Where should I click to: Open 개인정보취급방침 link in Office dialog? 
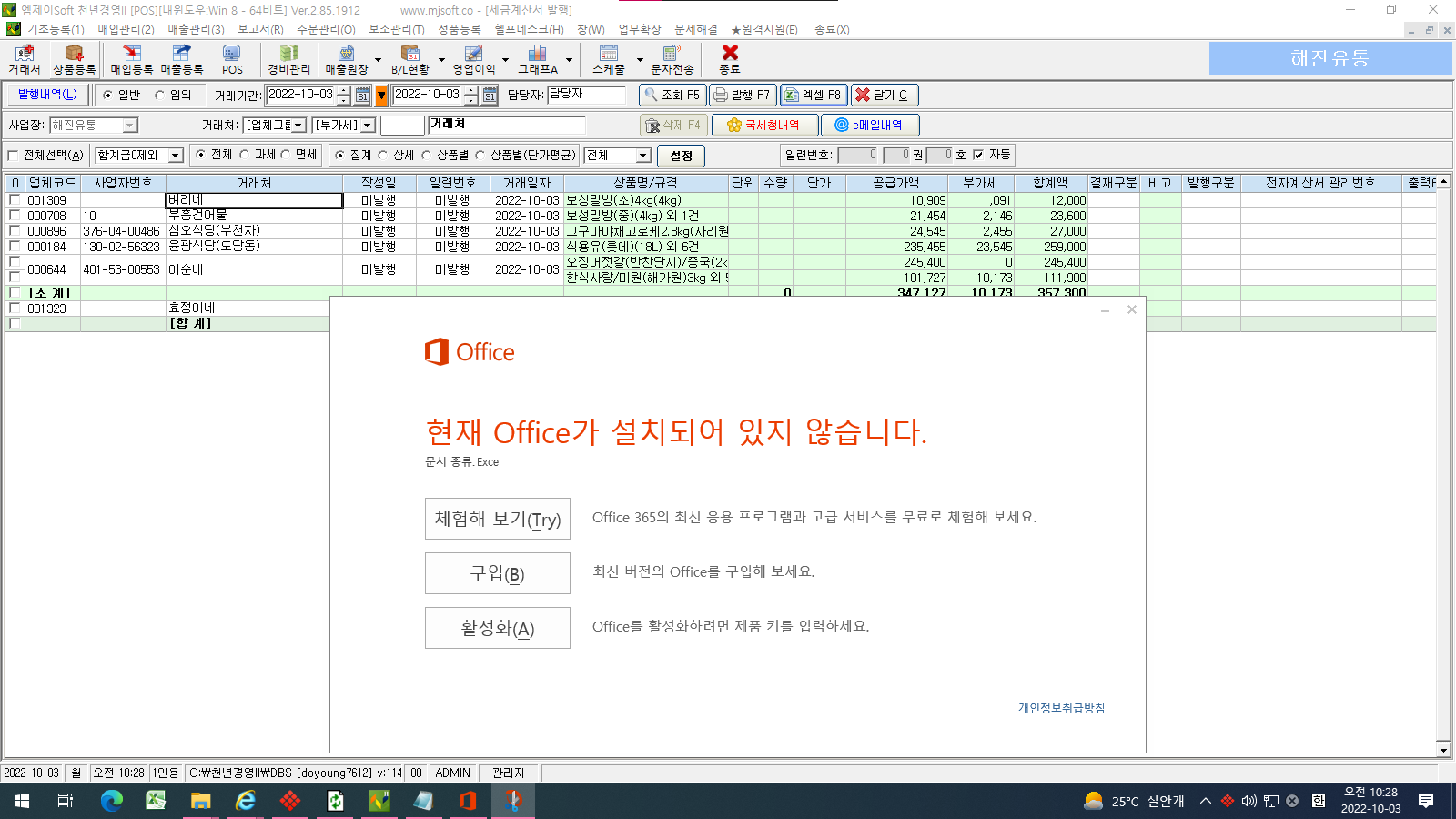click(1061, 708)
